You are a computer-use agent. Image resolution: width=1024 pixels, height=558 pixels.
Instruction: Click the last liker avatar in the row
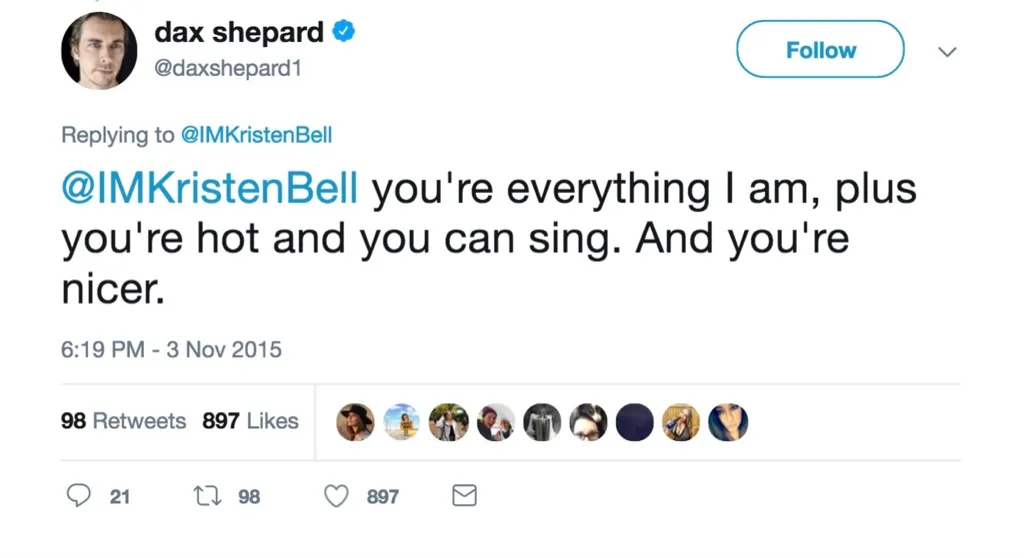coord(727,422)
